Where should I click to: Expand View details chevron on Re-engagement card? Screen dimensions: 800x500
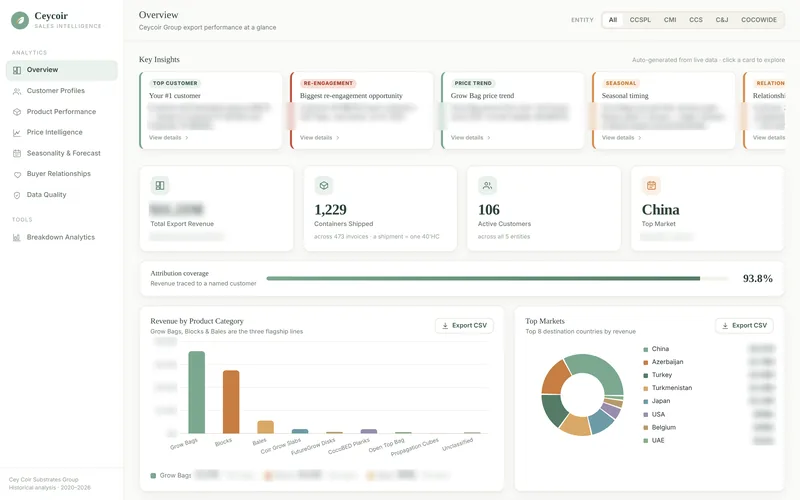pyautogui.click(x=338, y=138)
